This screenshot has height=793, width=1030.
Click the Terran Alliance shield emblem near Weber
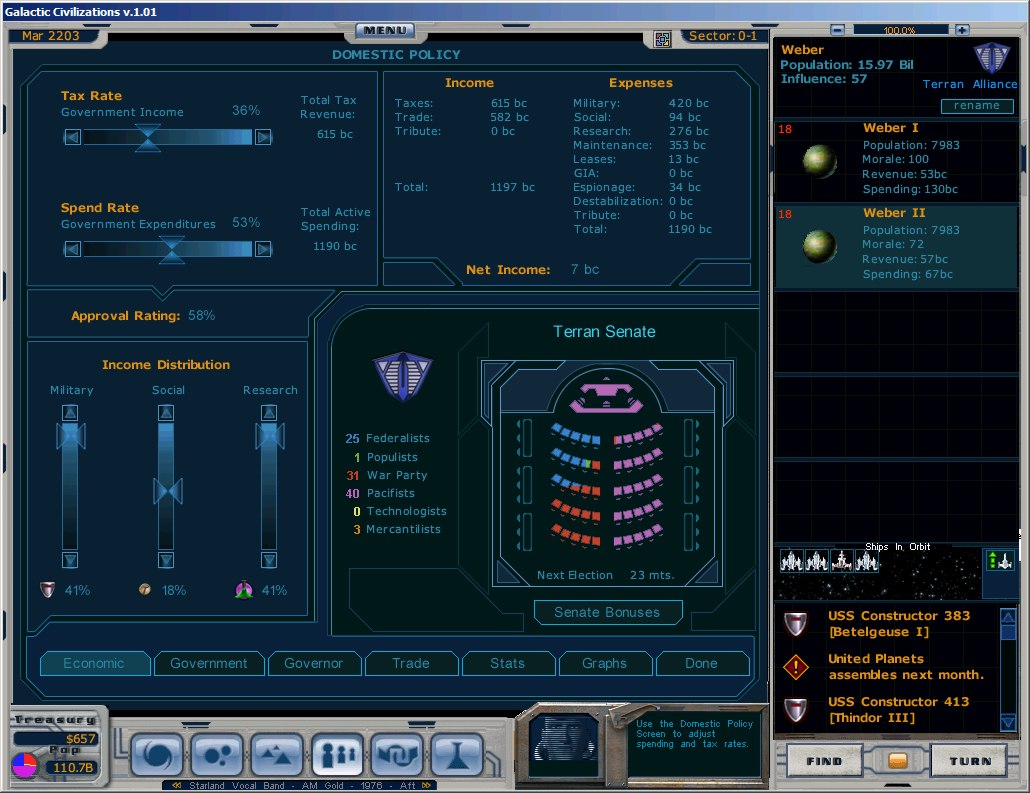pos(991,57)
